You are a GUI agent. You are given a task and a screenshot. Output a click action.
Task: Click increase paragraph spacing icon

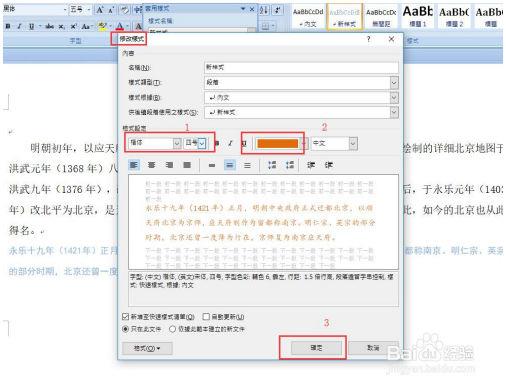click(x=272, y=165)
